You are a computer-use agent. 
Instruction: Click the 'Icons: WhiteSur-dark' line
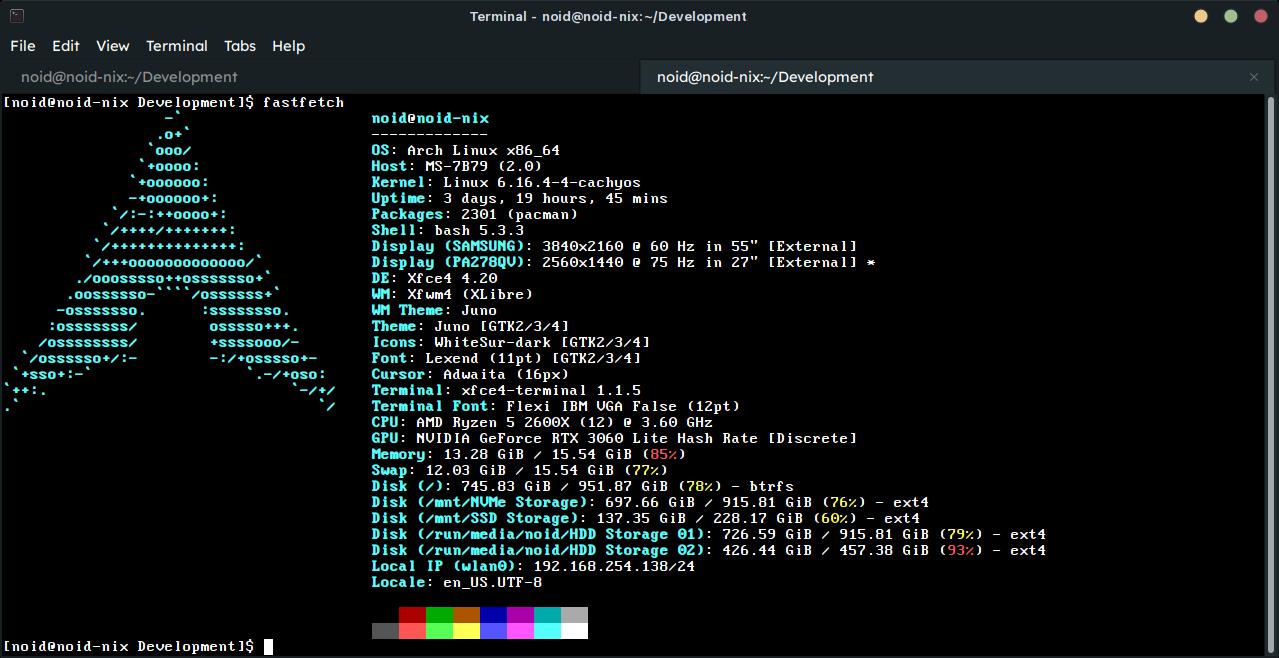(511, 342)
